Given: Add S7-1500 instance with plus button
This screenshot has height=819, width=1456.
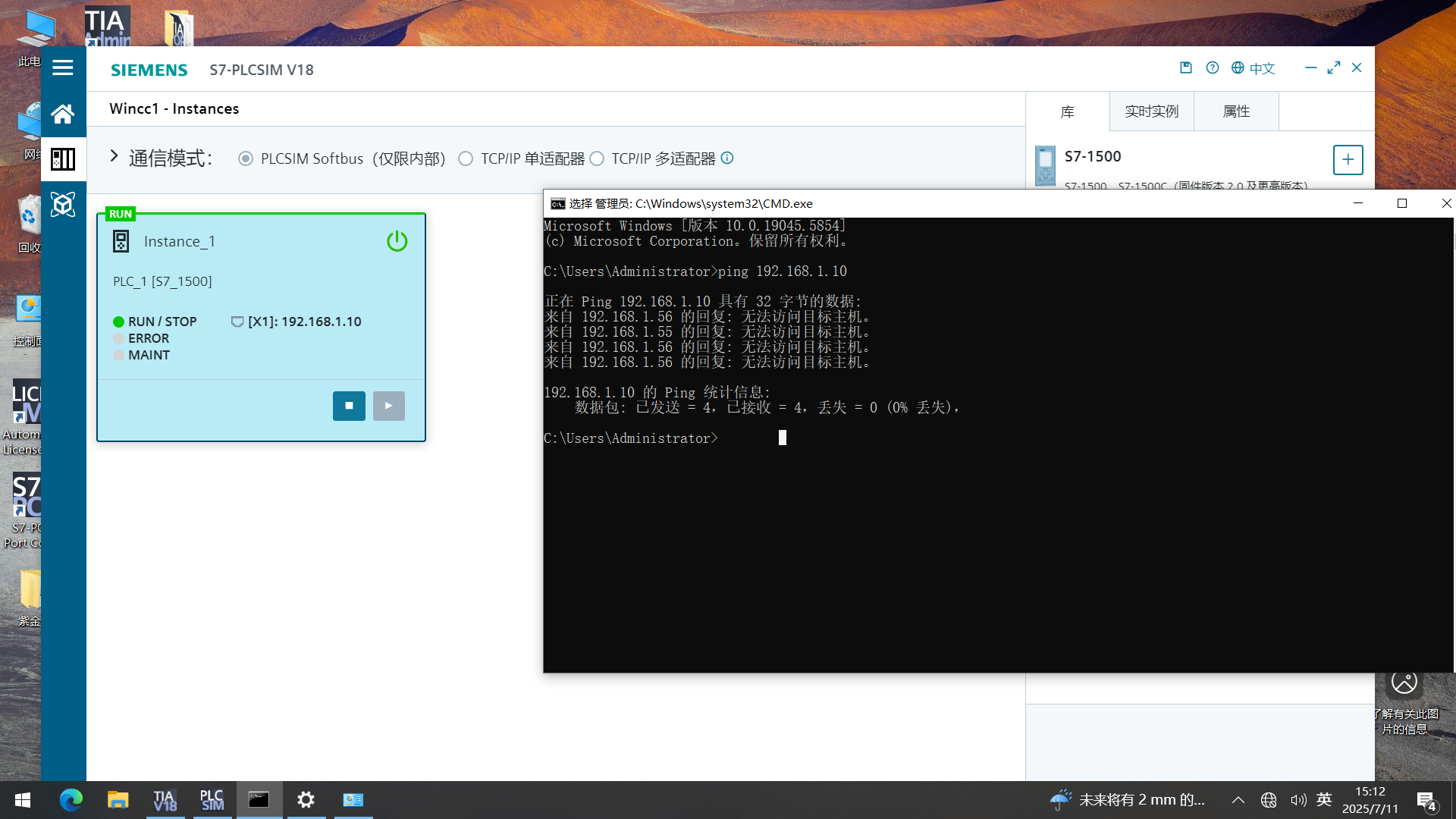Looking at the screenshot, I should click(x=1348, y=160).
